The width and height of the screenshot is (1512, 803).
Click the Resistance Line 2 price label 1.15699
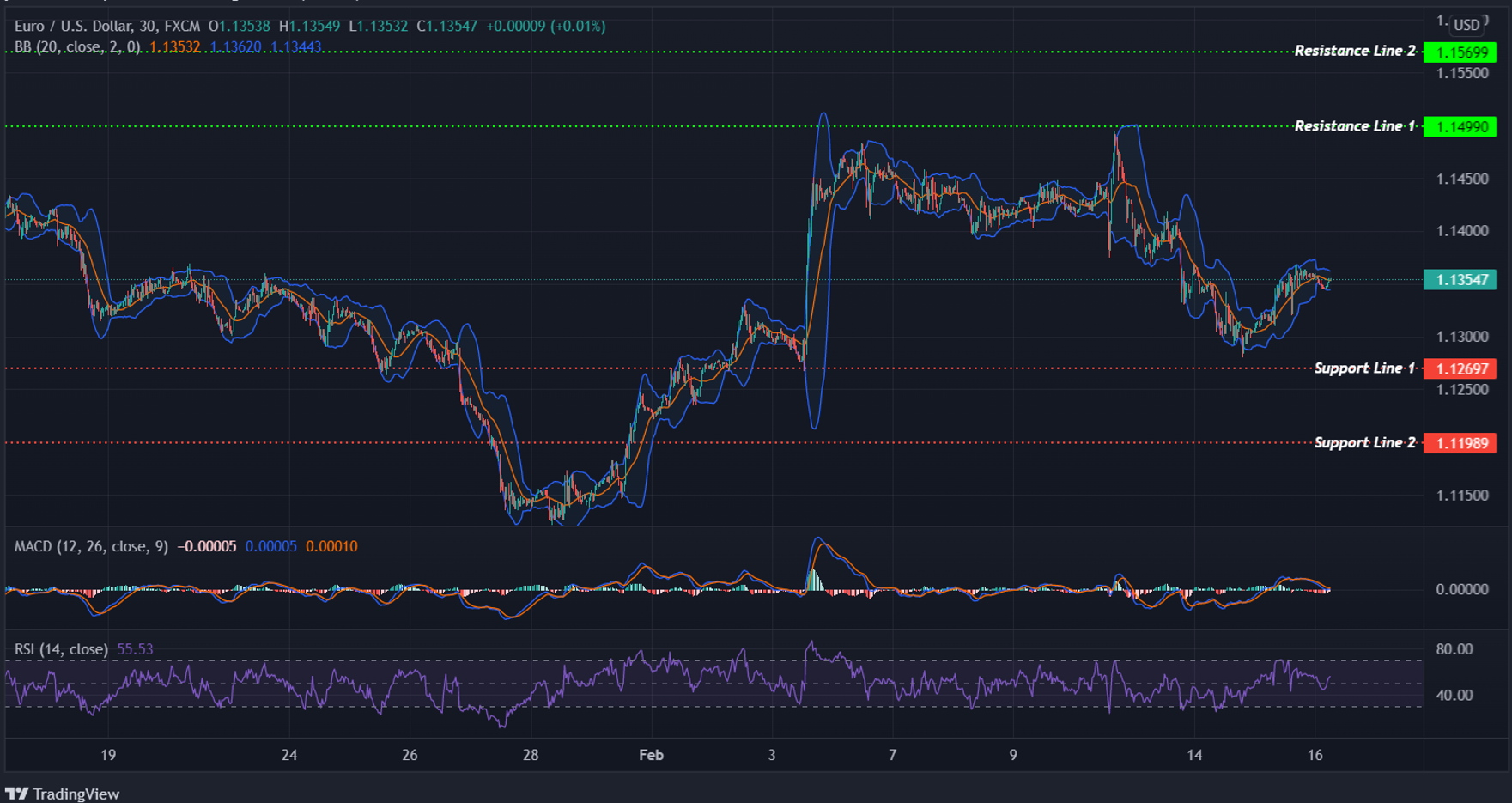tap(1460, 52)
